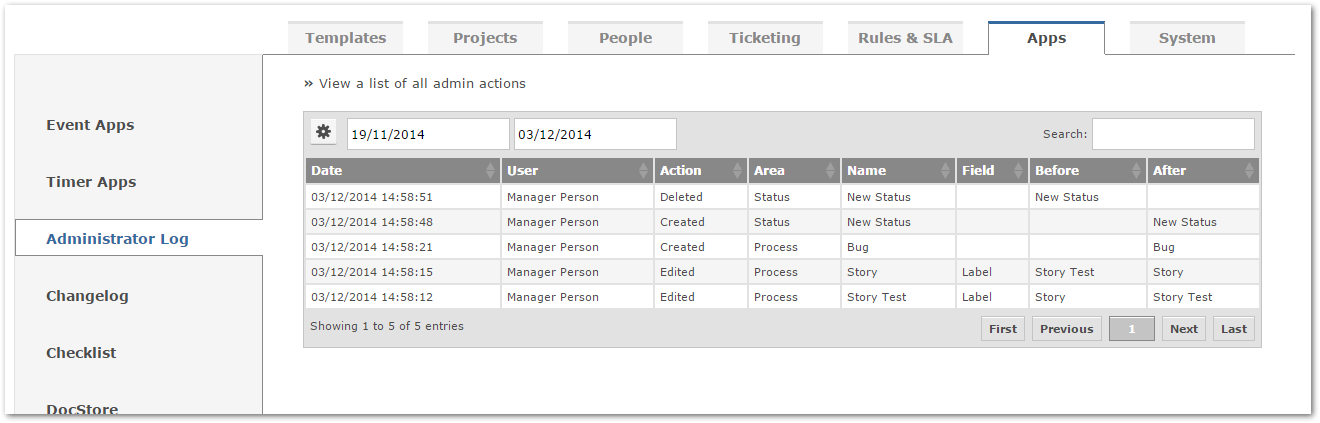Sort by Action column arrows
Viewport: 1320px width, 423px height.
coord(738,171)
